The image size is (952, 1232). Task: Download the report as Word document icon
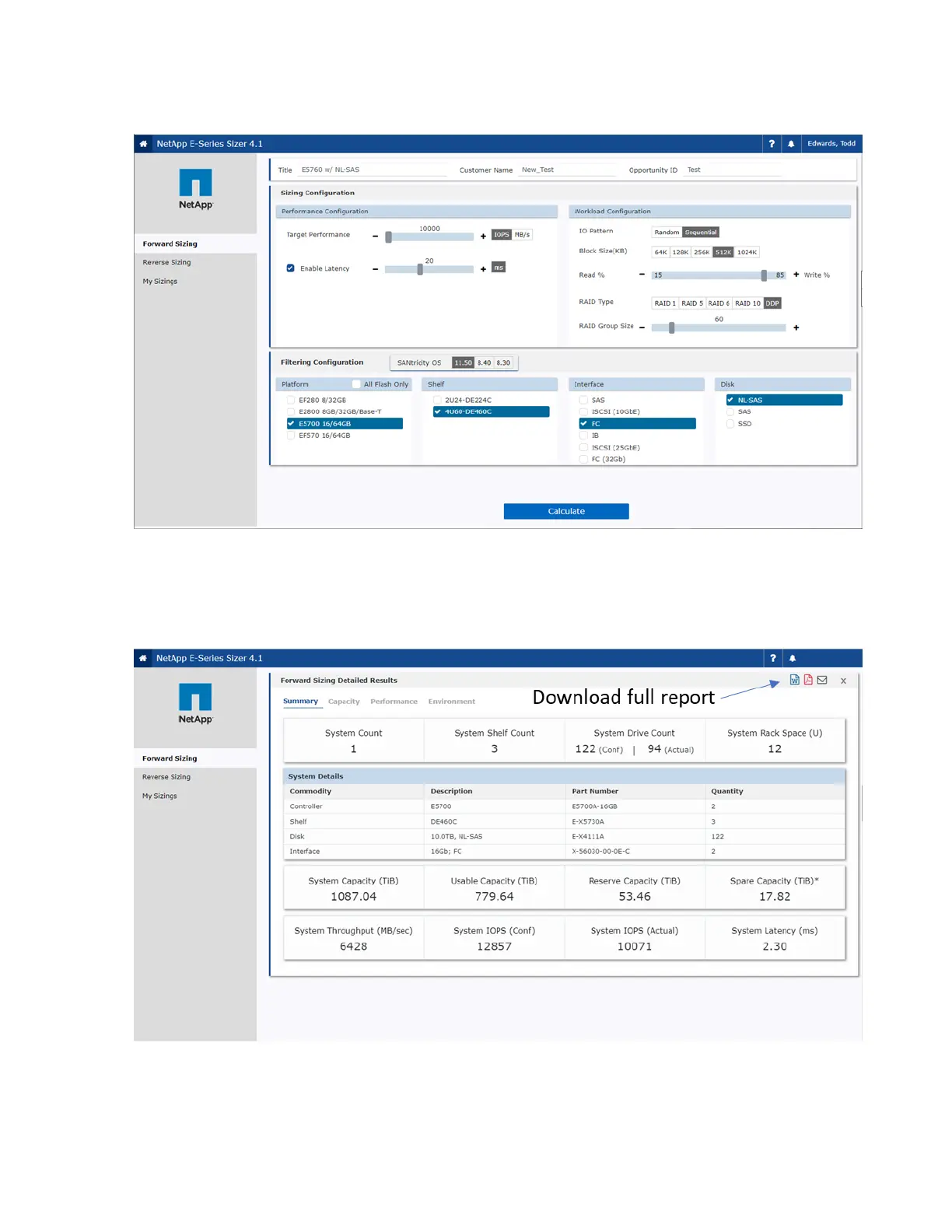[795, 680]
